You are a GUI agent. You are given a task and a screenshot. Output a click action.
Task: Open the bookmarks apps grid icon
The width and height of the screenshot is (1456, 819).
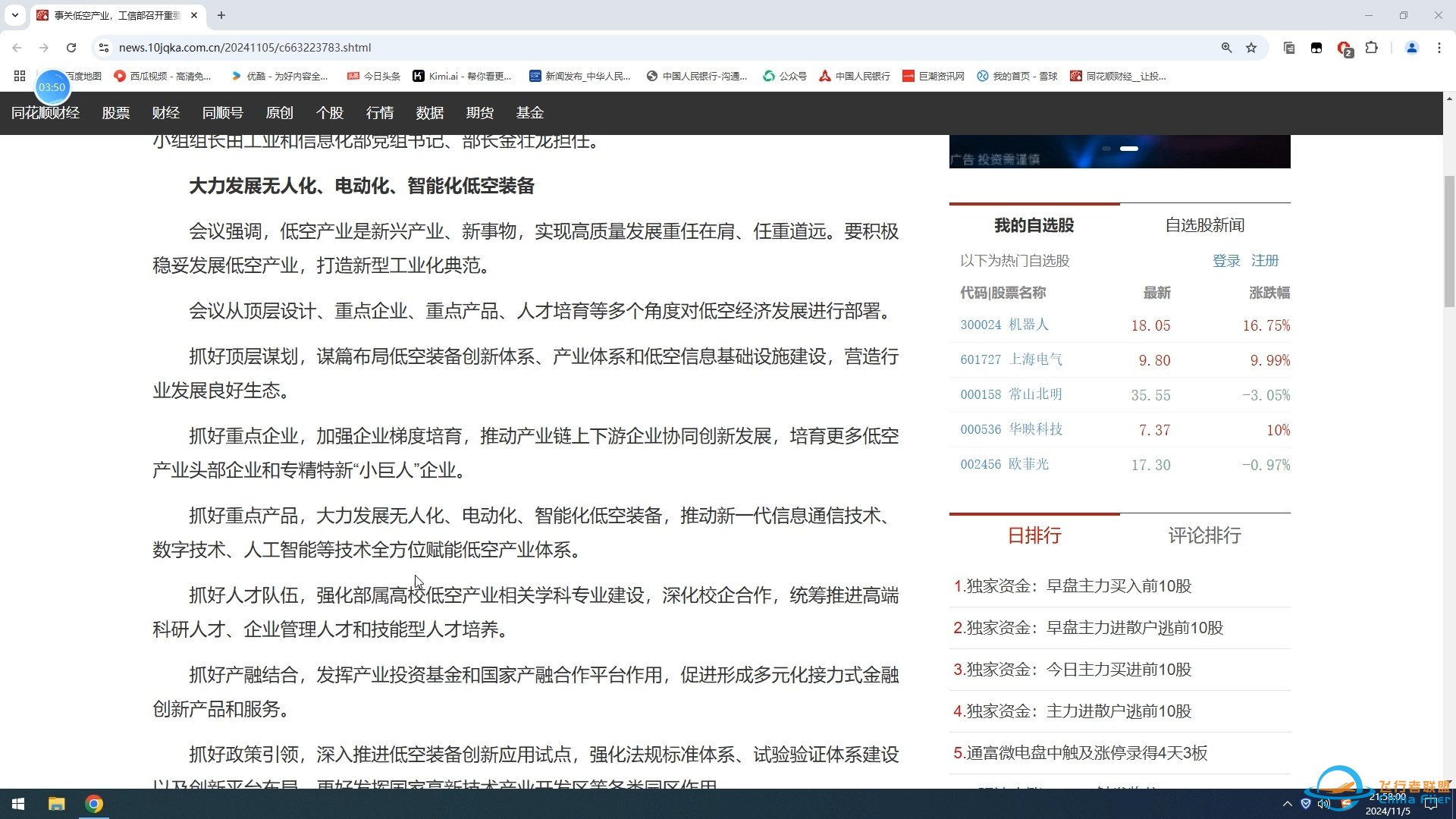coord(20,76)
